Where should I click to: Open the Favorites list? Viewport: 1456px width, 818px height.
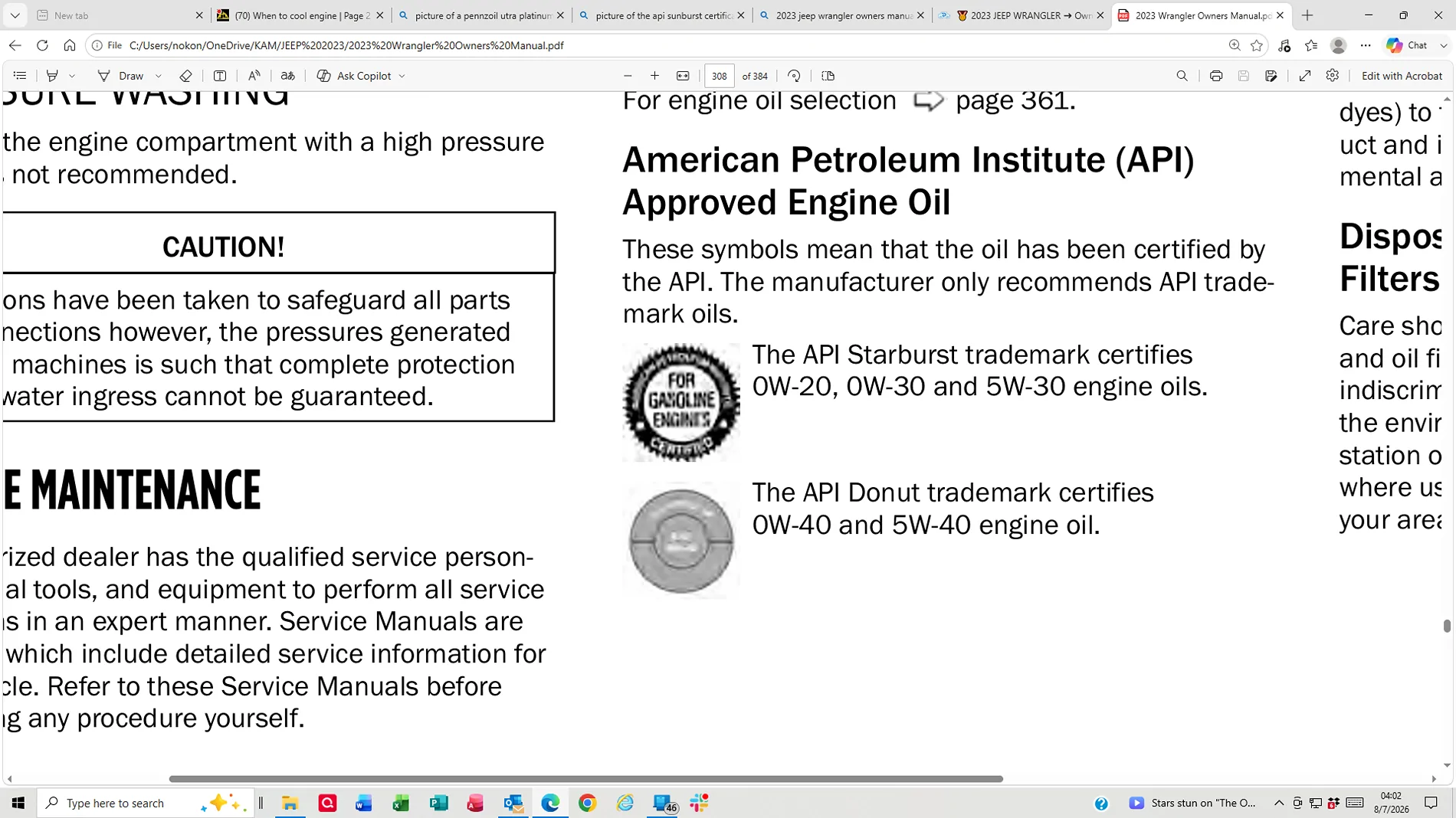1311,45
